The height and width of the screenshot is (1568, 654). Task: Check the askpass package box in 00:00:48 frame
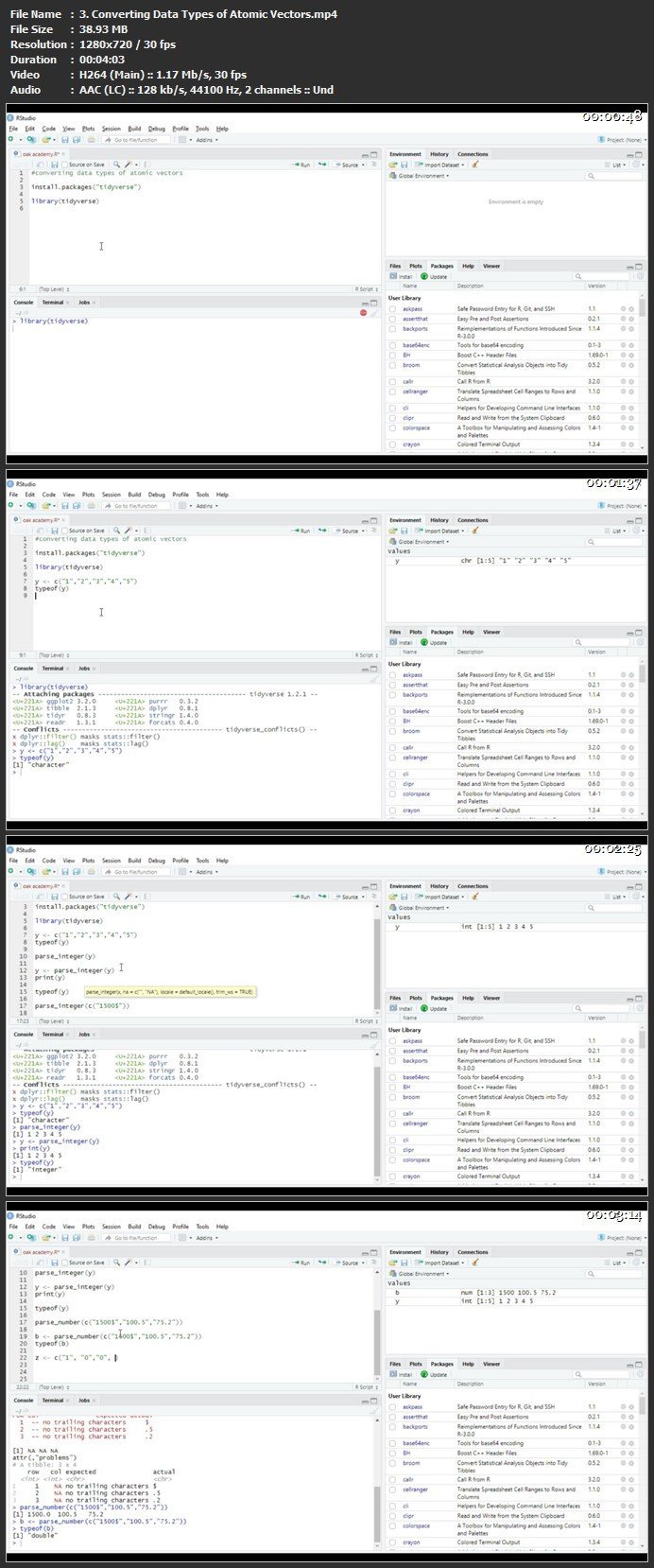tap(393, 308)
